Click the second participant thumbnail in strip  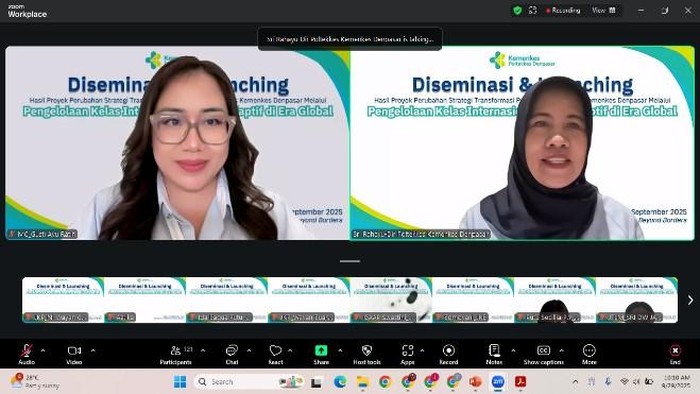pyautogui.click(x=145, y=300)
